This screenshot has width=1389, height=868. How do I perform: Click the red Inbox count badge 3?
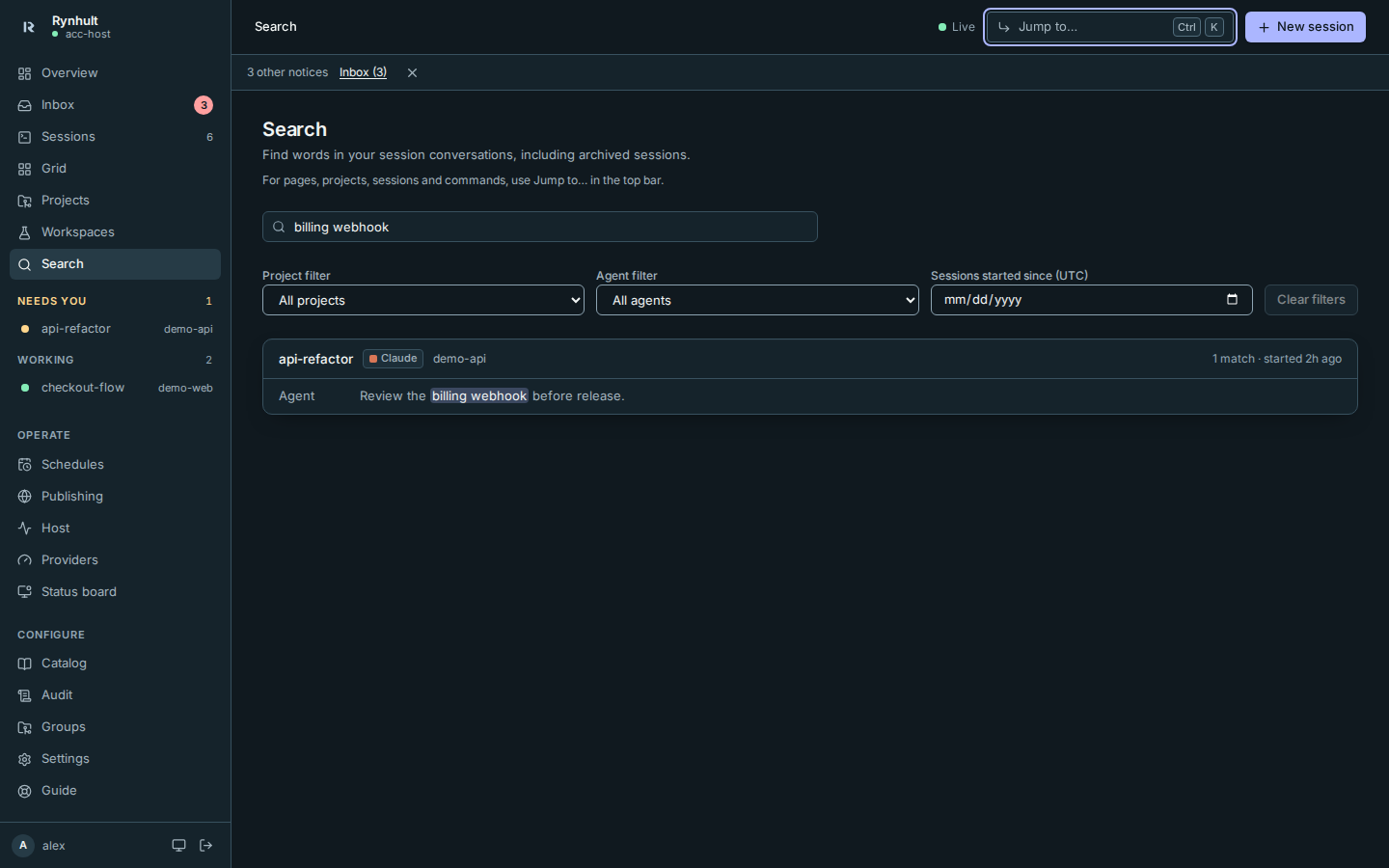click(204, 105)
